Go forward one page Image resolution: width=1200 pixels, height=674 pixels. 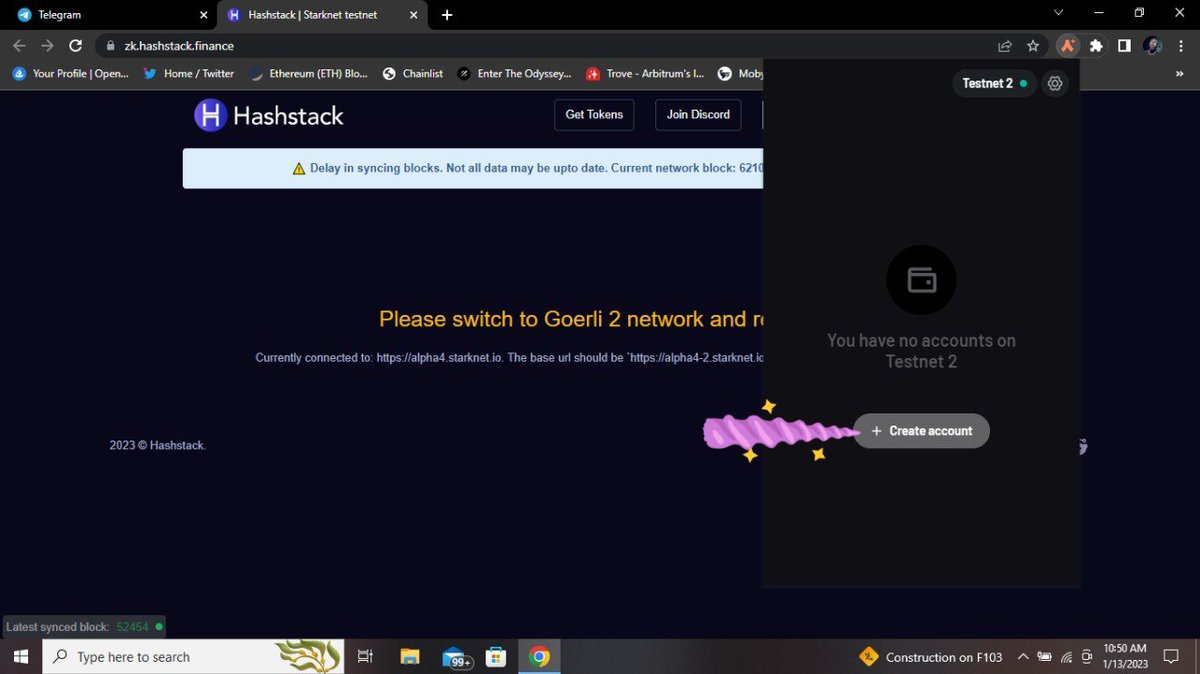pyautogui.click(x=47, y=45)
